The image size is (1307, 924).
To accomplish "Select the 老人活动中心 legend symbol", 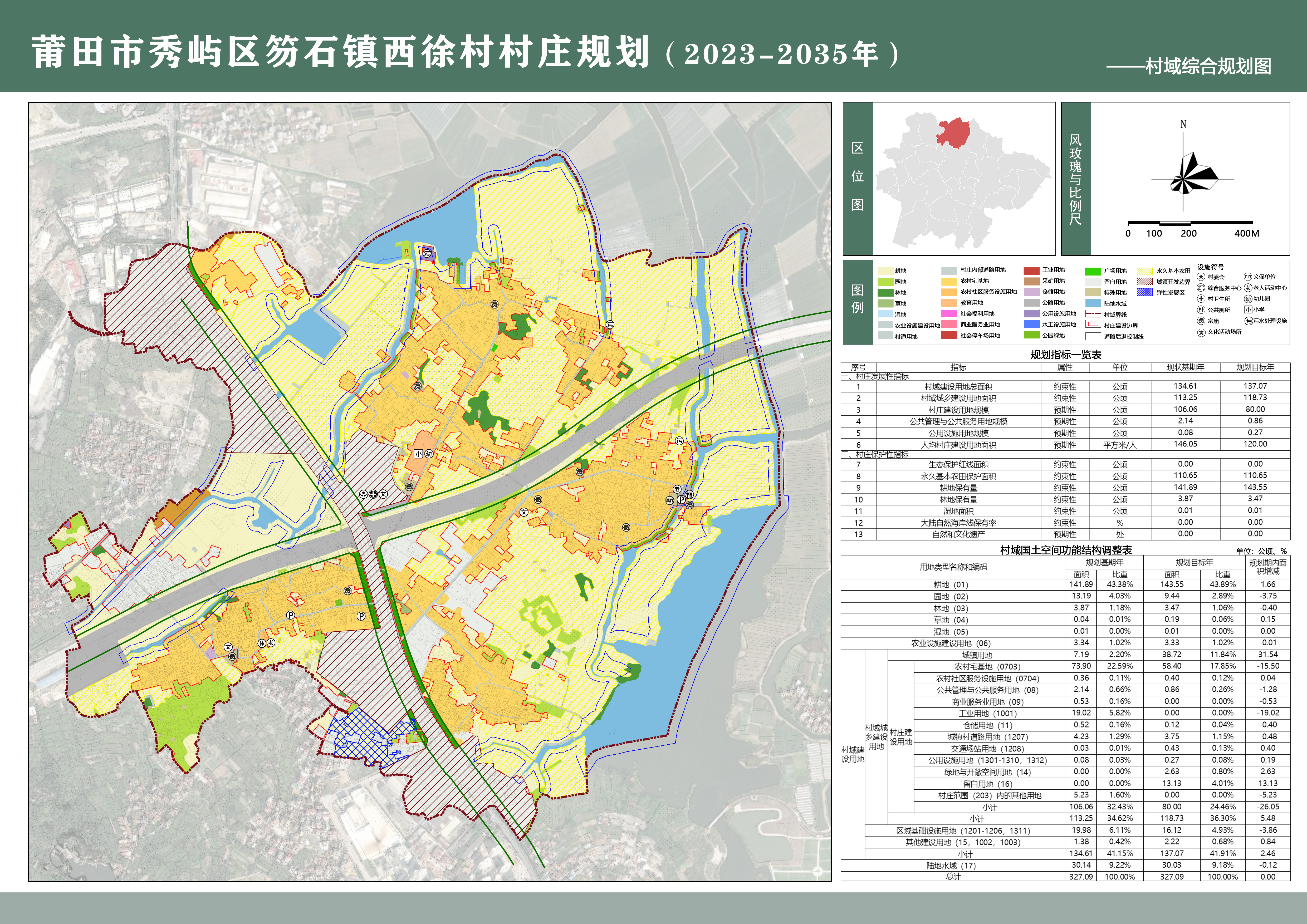I will click(1248, 288).
